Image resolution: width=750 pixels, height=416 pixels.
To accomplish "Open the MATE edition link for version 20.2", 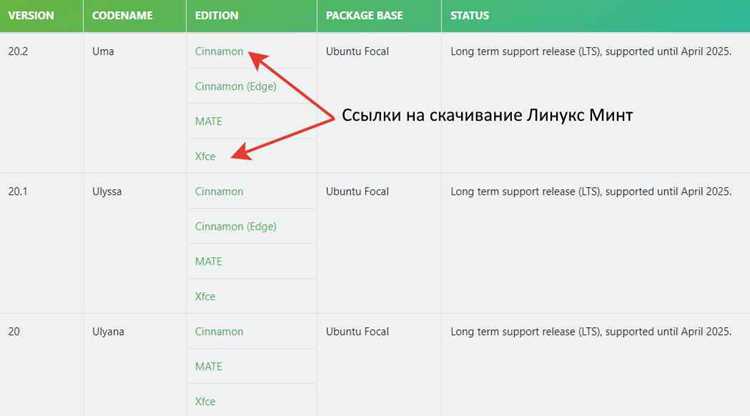I will click(209, 121).
